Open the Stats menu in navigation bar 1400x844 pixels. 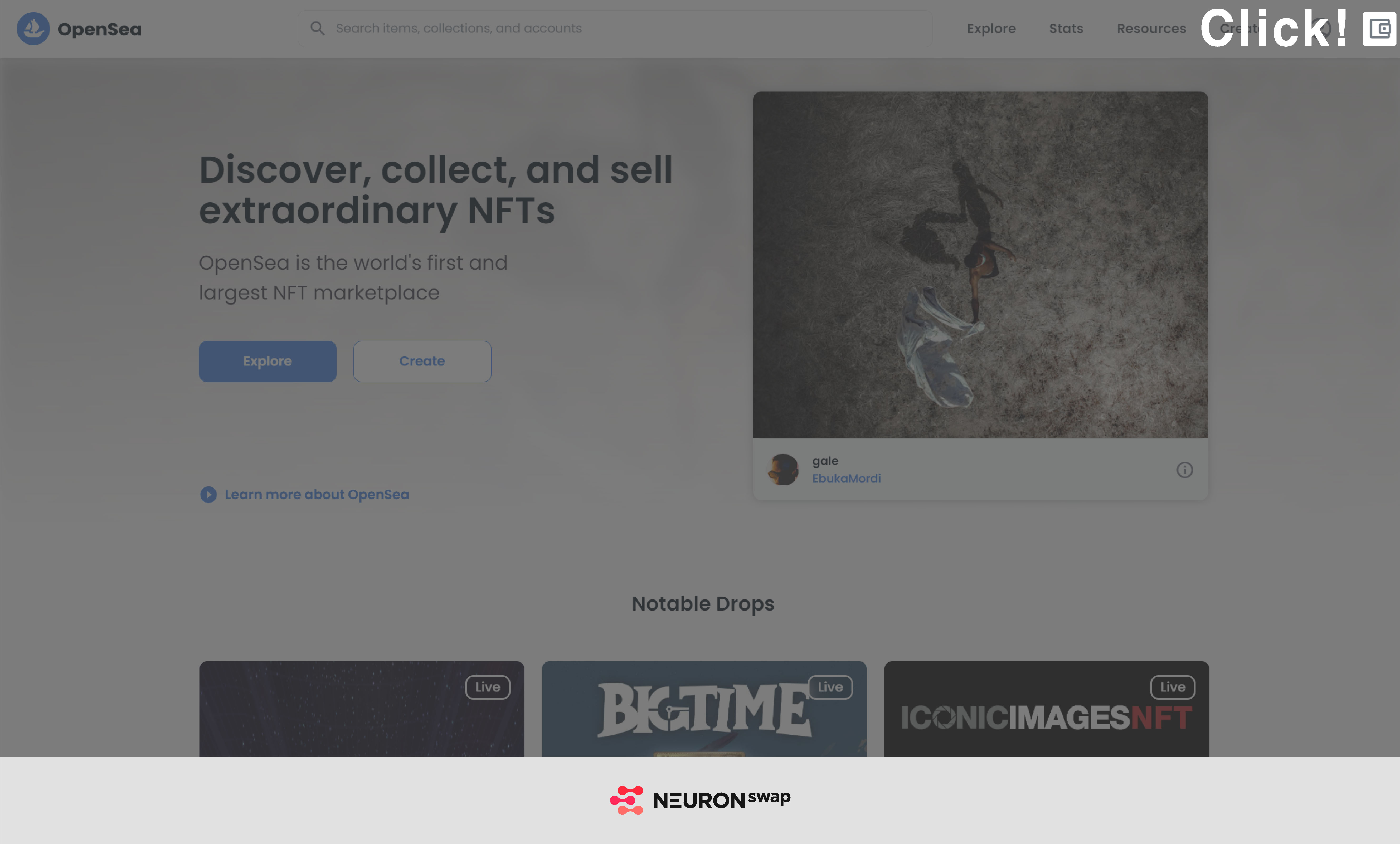click(1066, 28)
